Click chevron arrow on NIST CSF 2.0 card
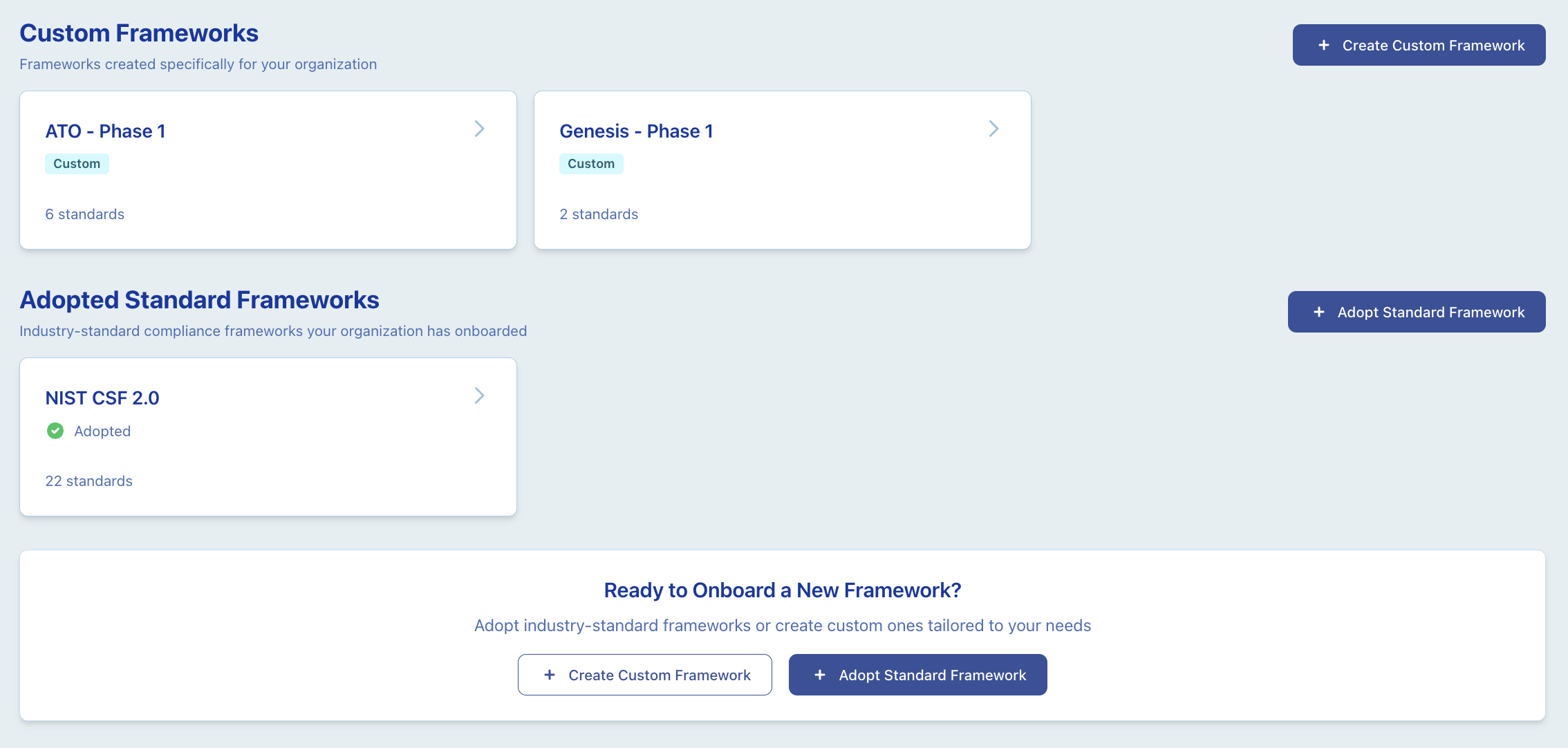 click(479, 395)
